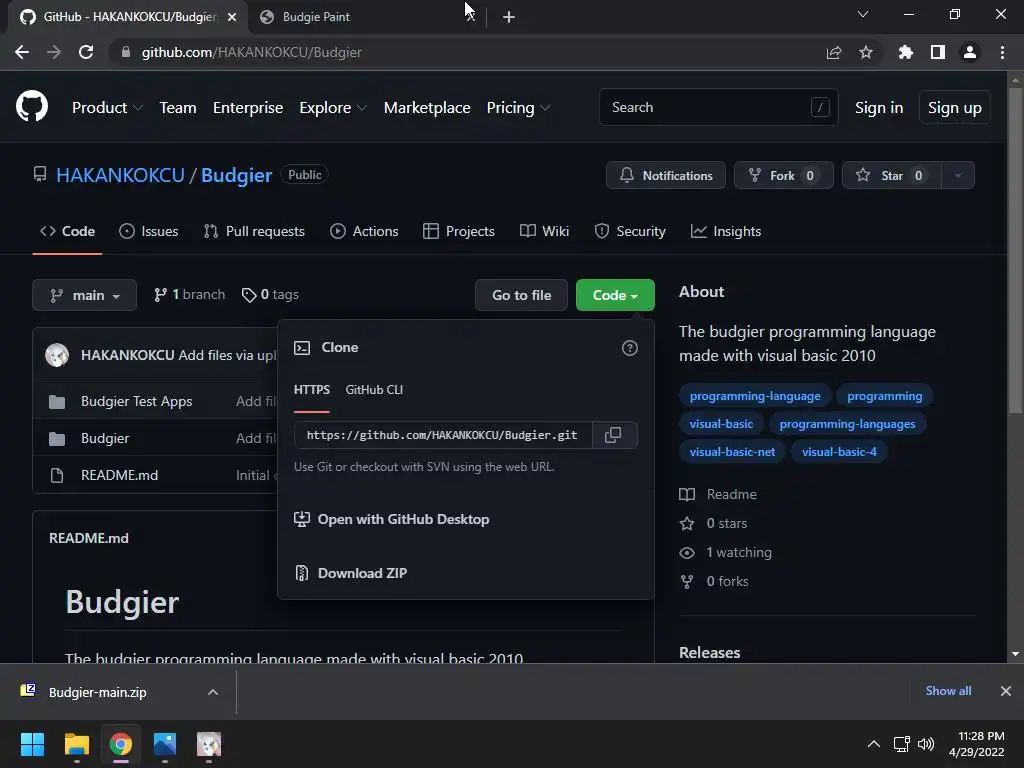The image size is (1024, 768).
Task: Click the HAKANKOKCU avatar in the commit row
Action: 57,355
